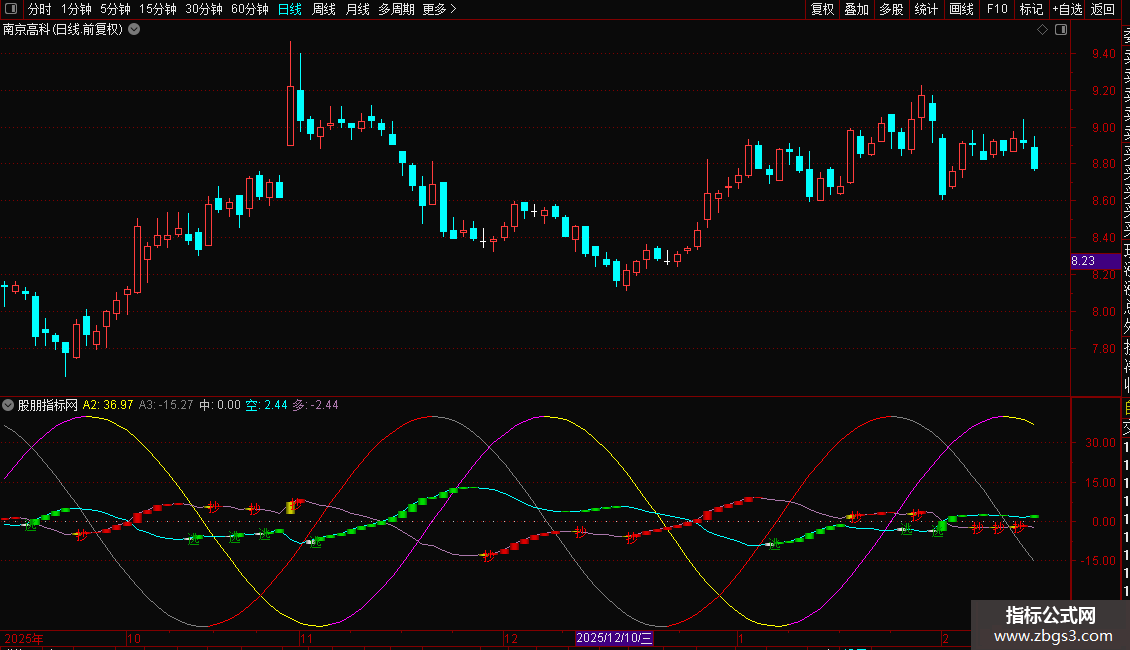This screenshot has height=650, width=1130.
Task: Open F10 company information
Action: [x=997, y=9]
